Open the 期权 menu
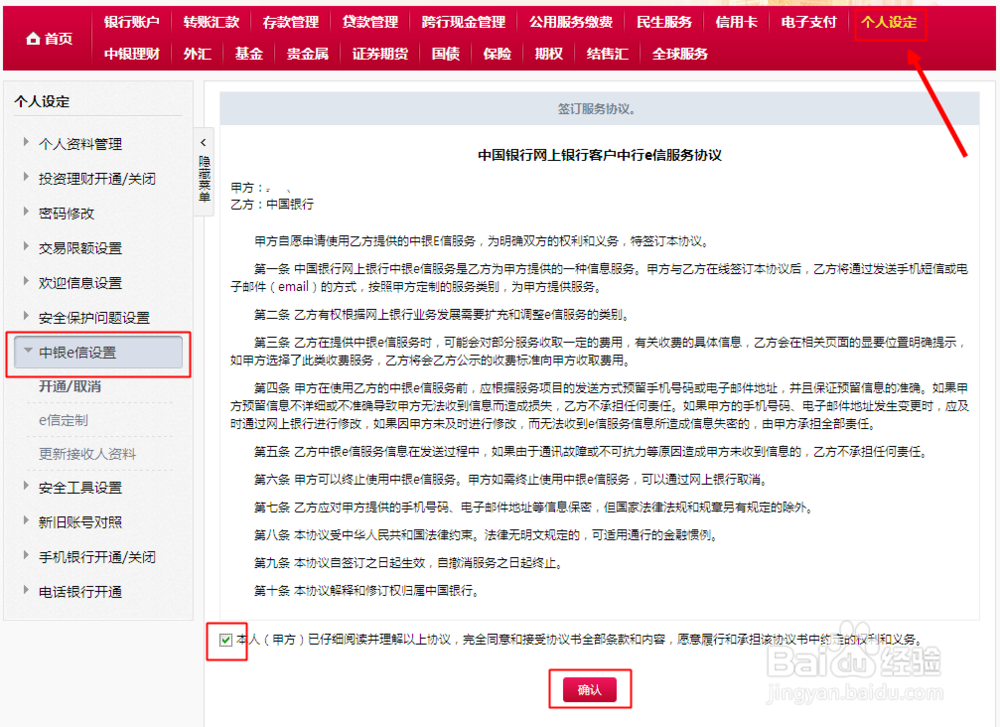Viewport: 1000px width, 727px height. (x=548, y=54)
